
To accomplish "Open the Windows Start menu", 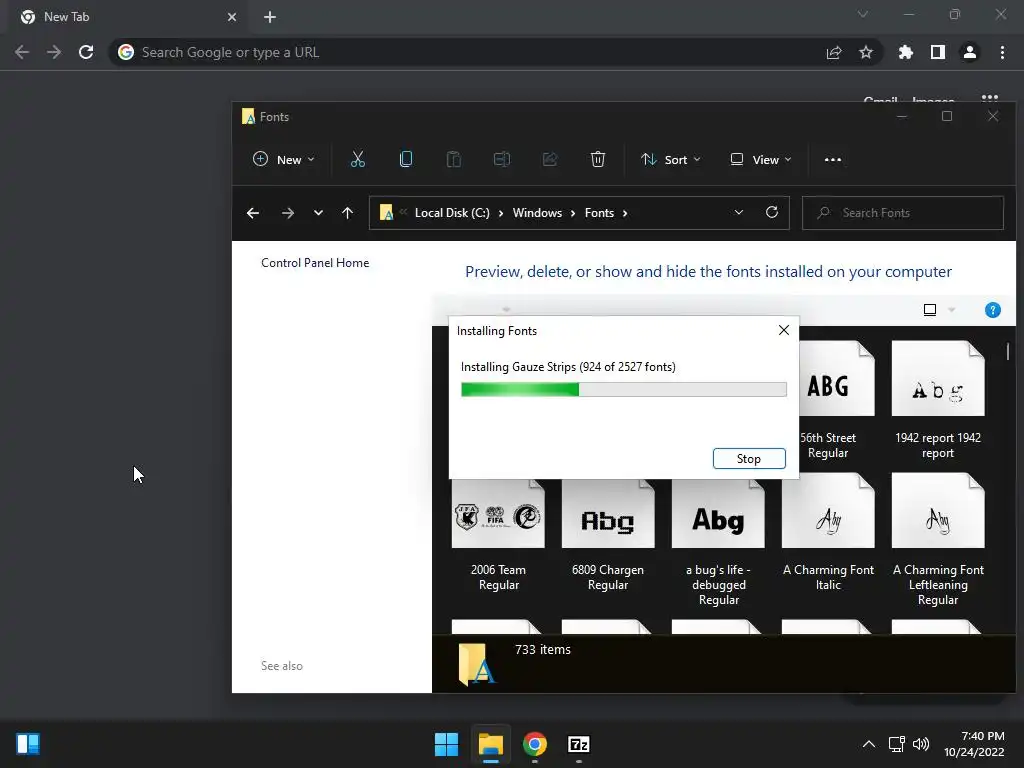I will pyautogui.click(x=447, y=744).
